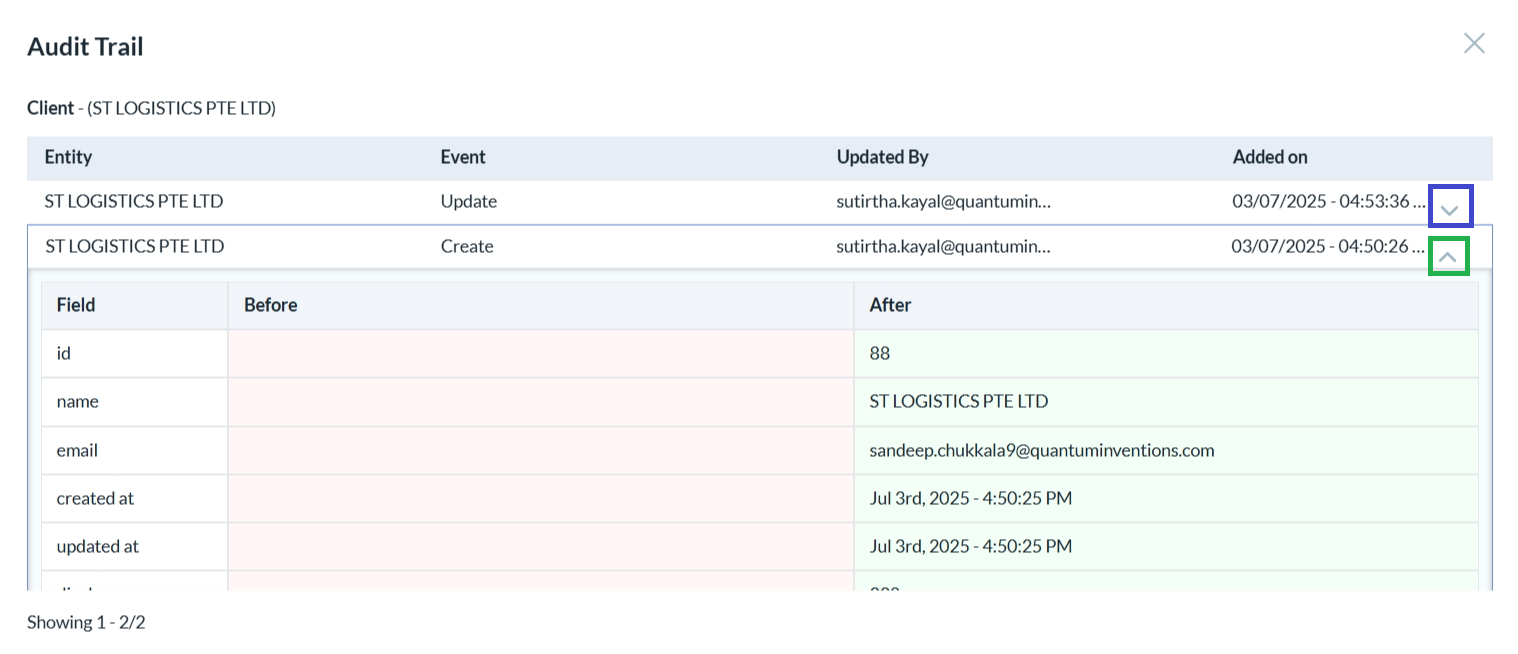
Task: Select the Event column header
Action: point(463,157)
